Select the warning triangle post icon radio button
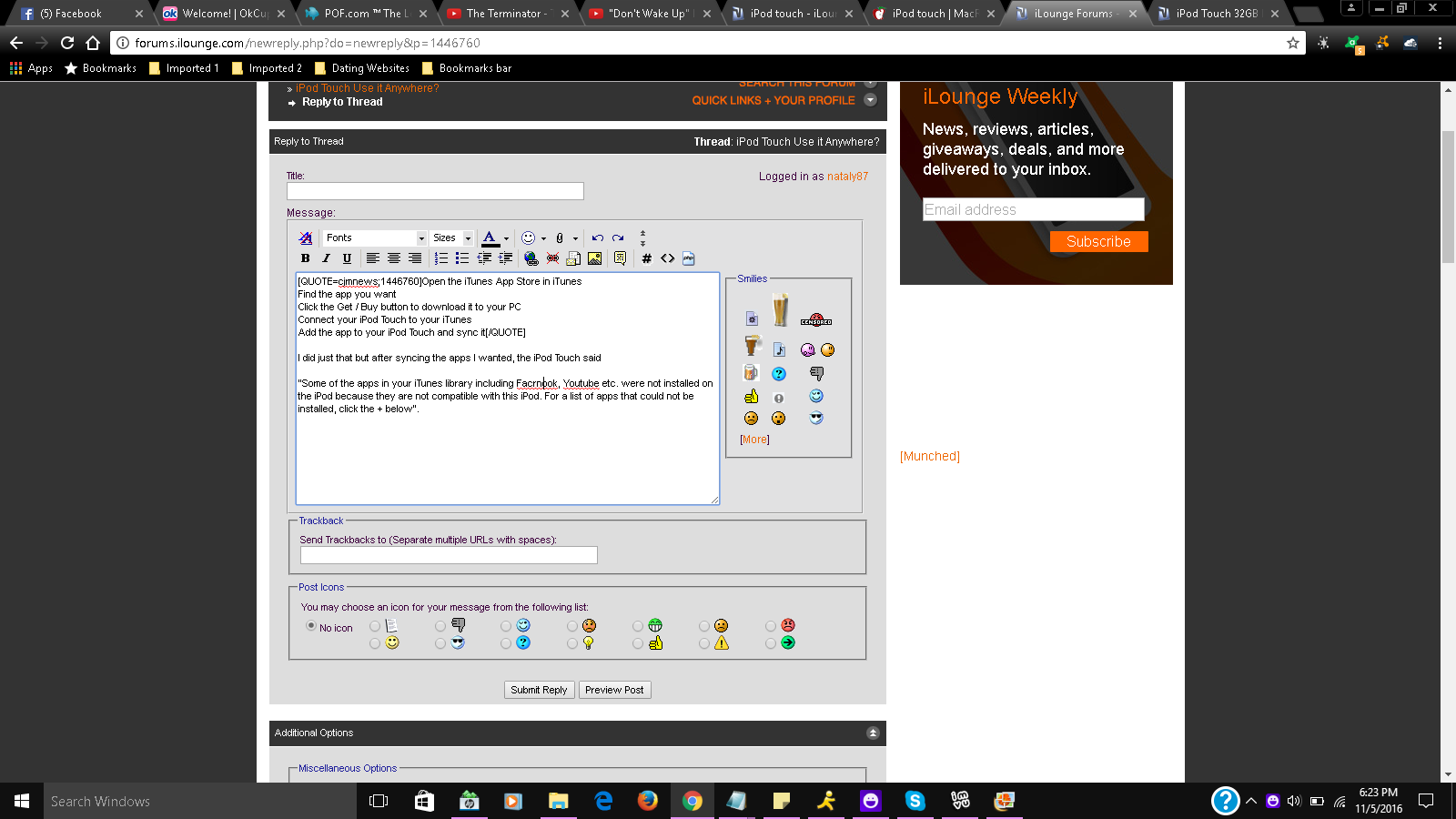Viewport: 1456px width, 819px height. 704,643
